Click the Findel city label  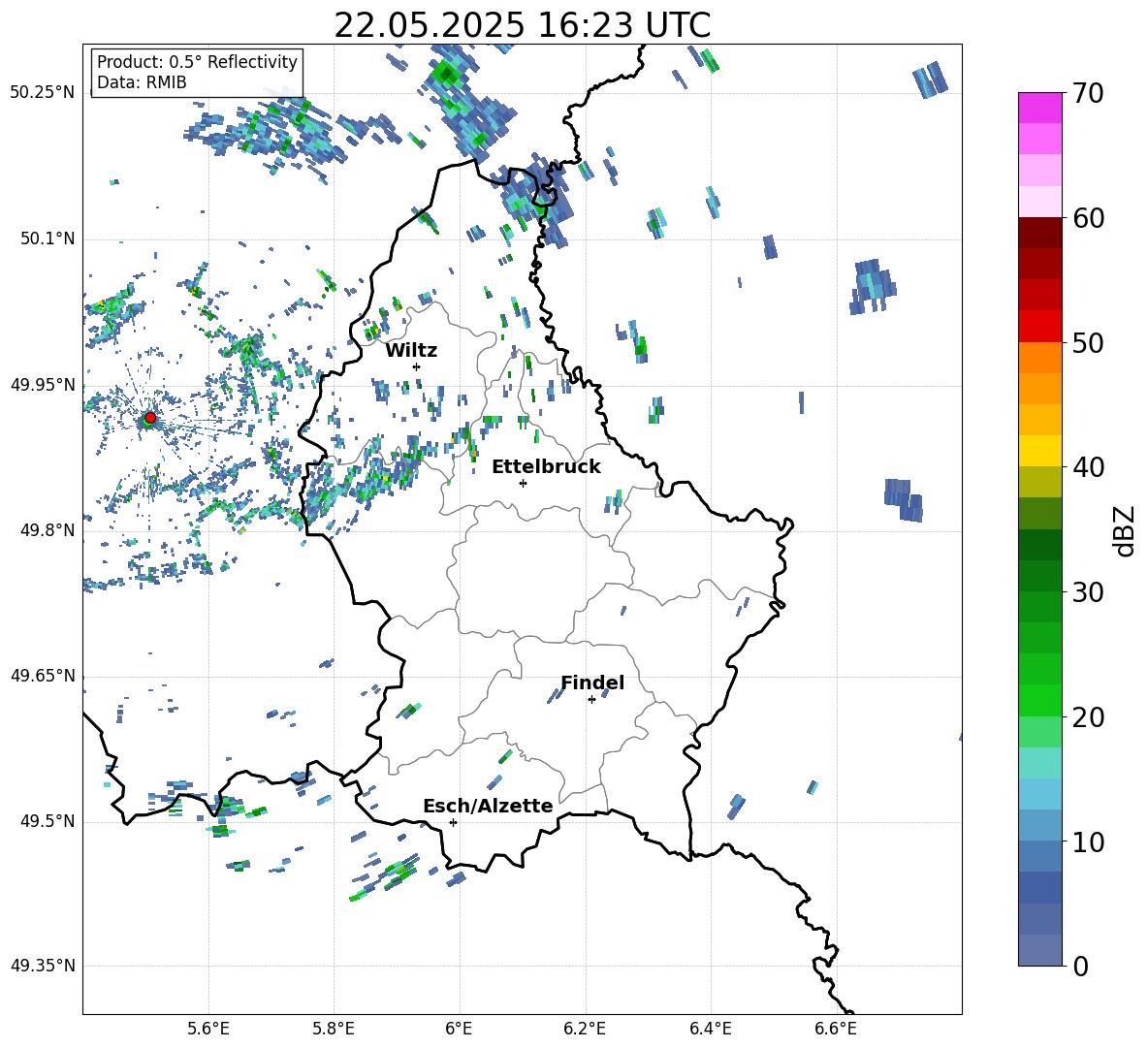click(592, 683)
